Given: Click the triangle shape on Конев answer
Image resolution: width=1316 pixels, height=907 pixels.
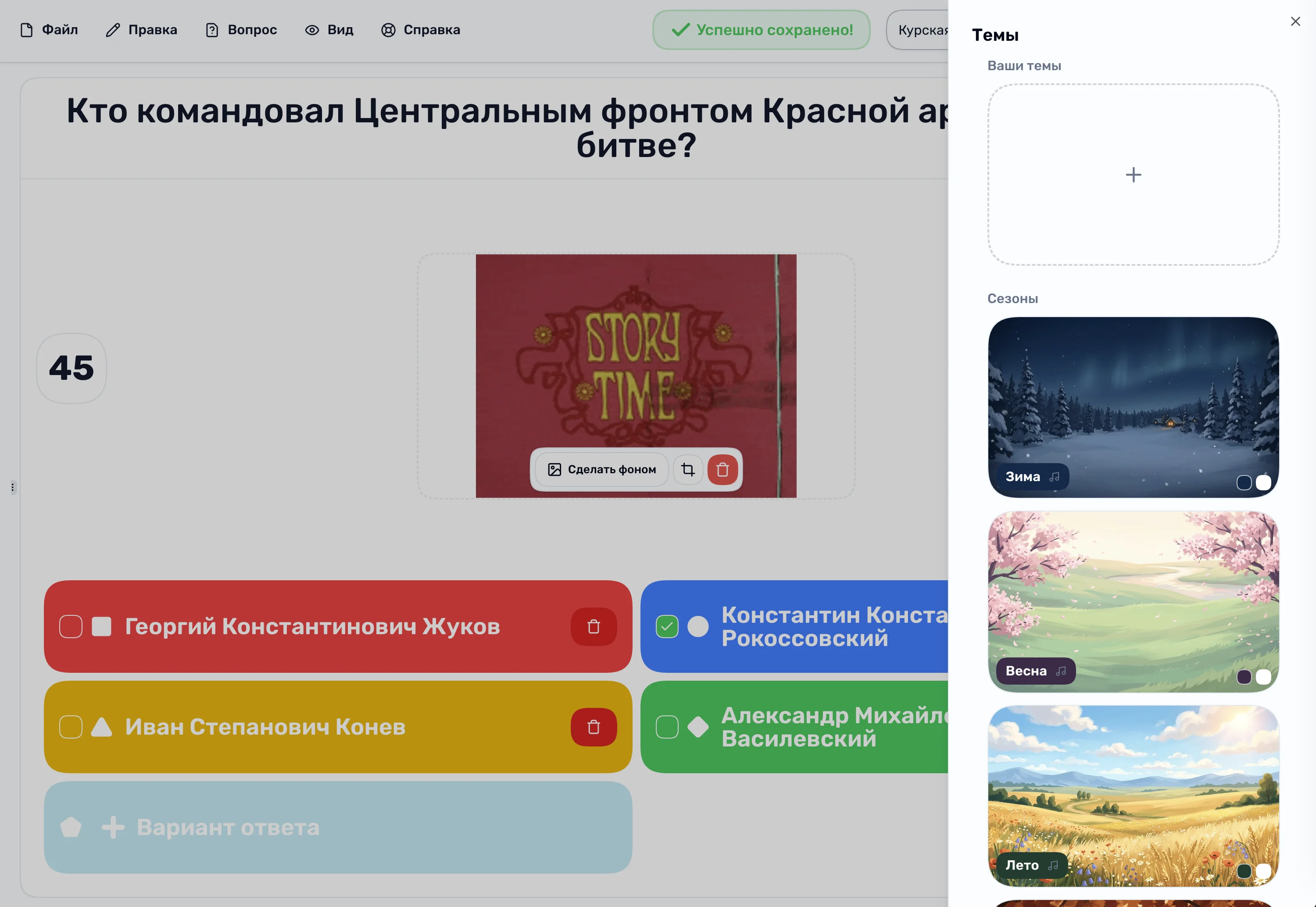Looking at the screenshot, I should click(101, 727).
